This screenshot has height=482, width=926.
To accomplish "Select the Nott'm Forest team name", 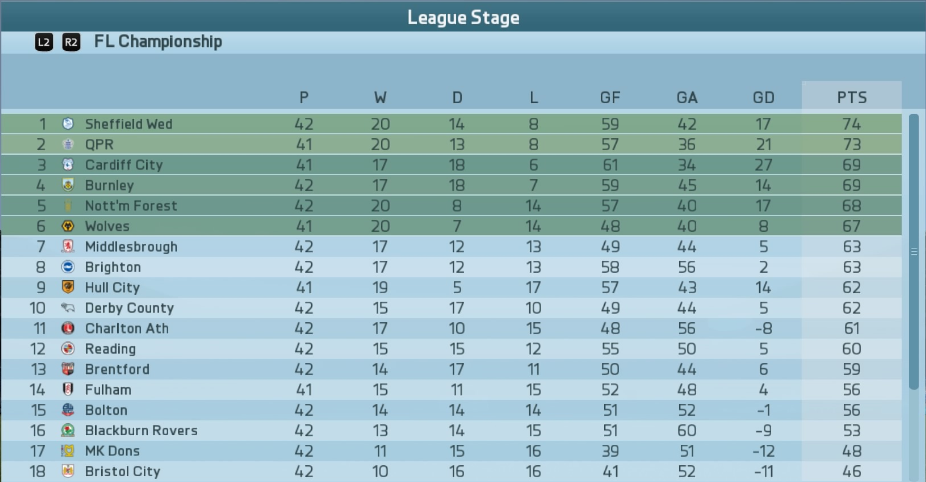I will coord(131,206).
